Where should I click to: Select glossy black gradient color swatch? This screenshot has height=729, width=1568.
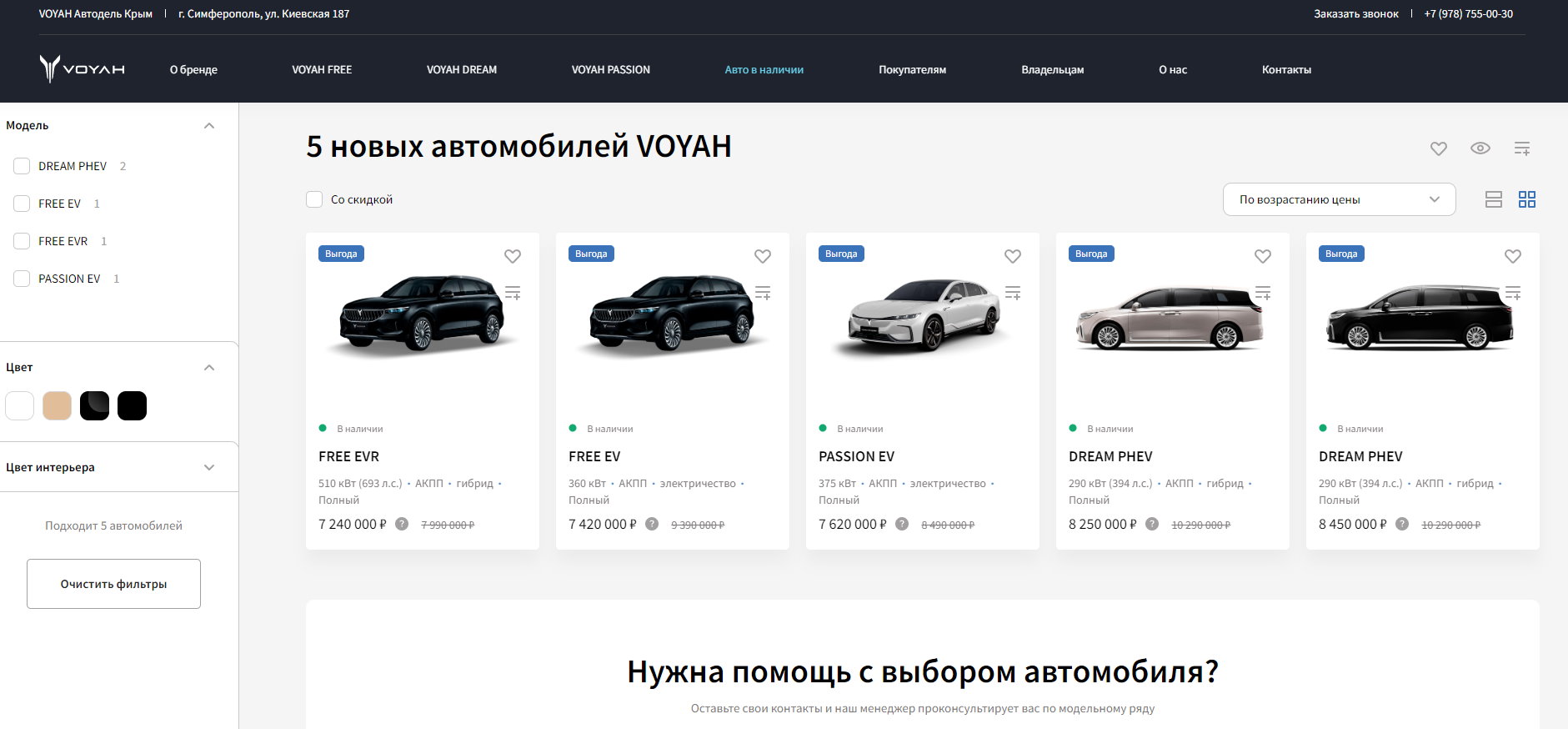[x=94, y=405]
